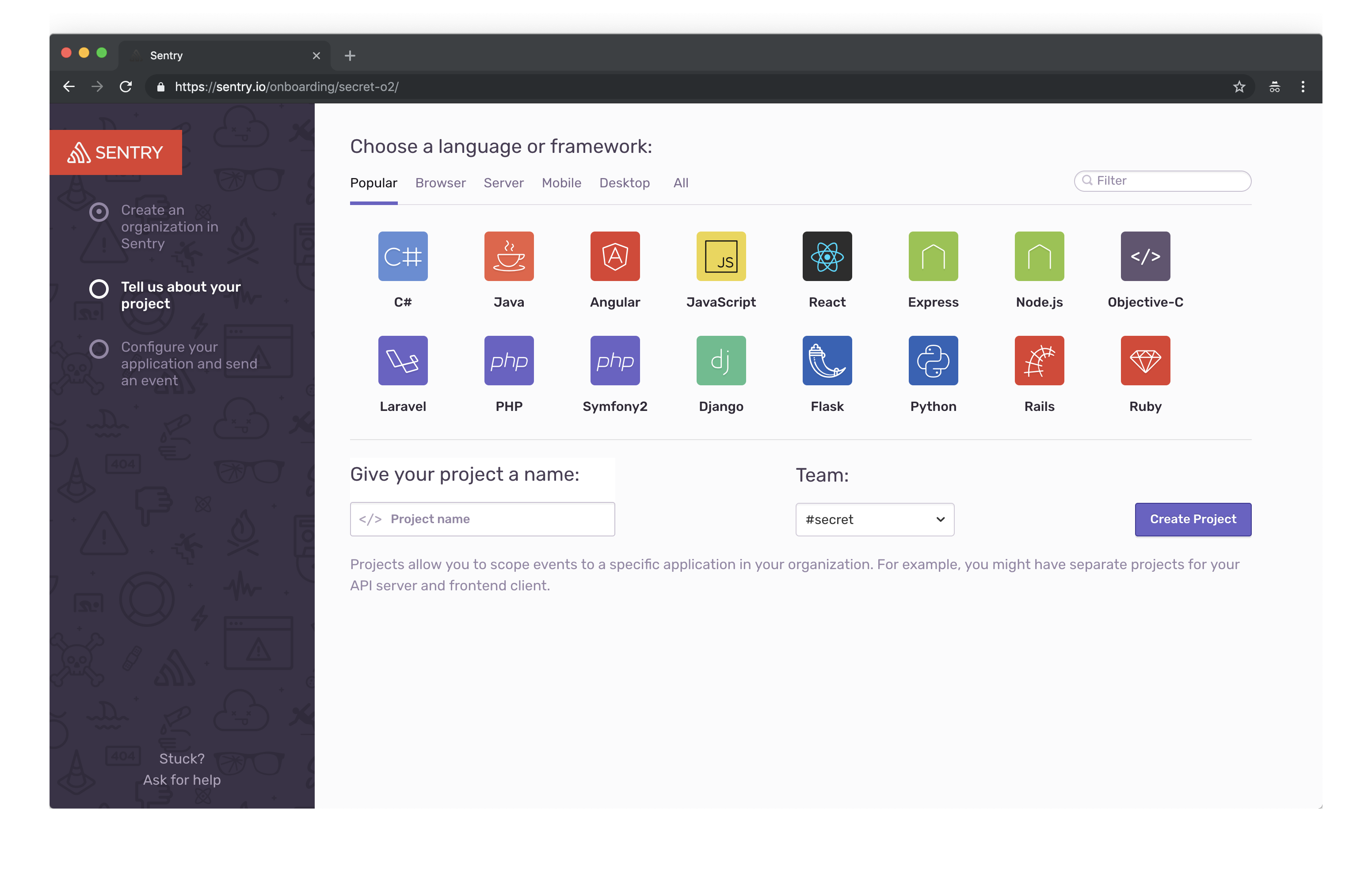This screenshot has height=874, width=1372.
Task: Click the Sentry logo in sidebar
Action: point(116,153)
